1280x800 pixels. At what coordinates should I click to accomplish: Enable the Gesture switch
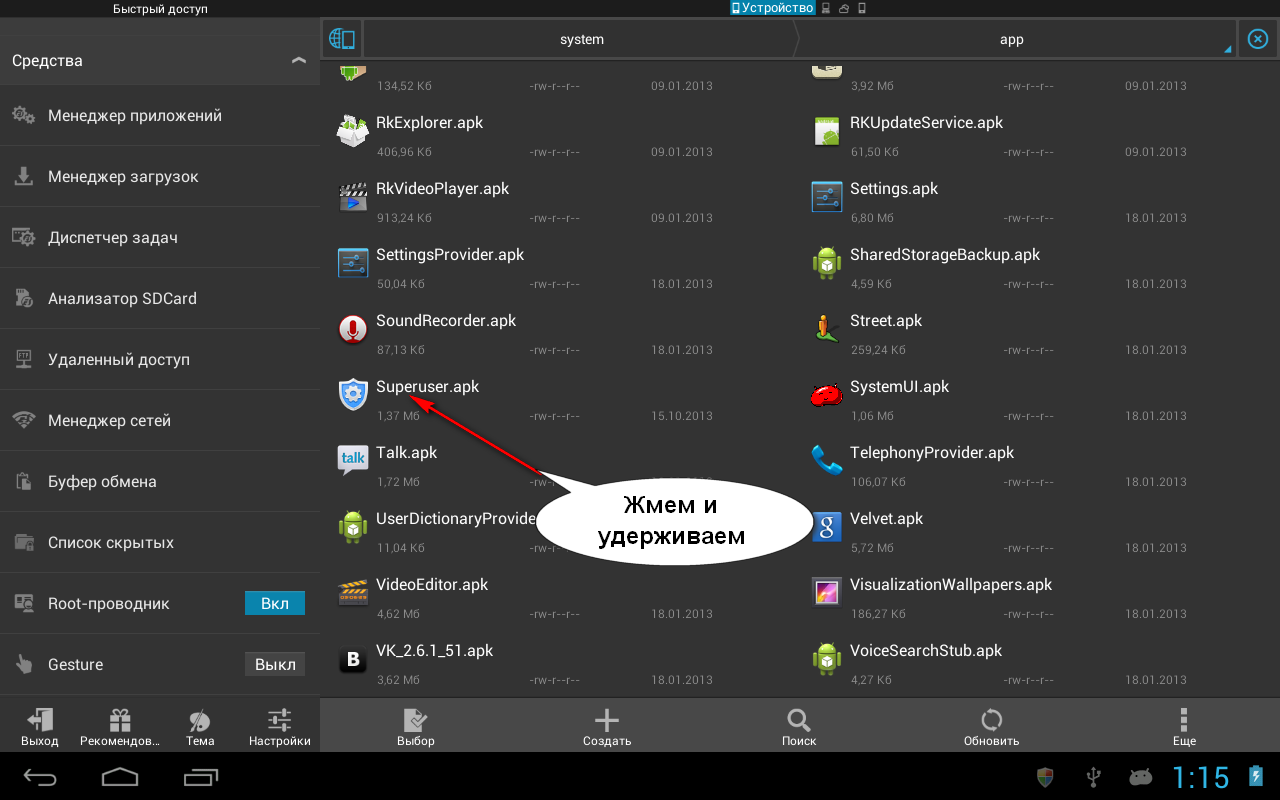pyautogui.click(x=275, y=664)
